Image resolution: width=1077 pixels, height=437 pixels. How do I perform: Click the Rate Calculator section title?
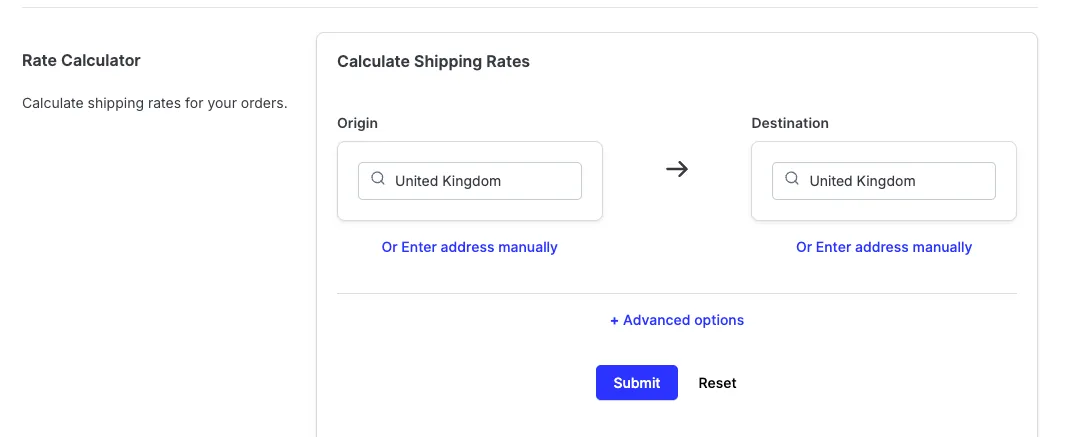(x=81, y=60)
